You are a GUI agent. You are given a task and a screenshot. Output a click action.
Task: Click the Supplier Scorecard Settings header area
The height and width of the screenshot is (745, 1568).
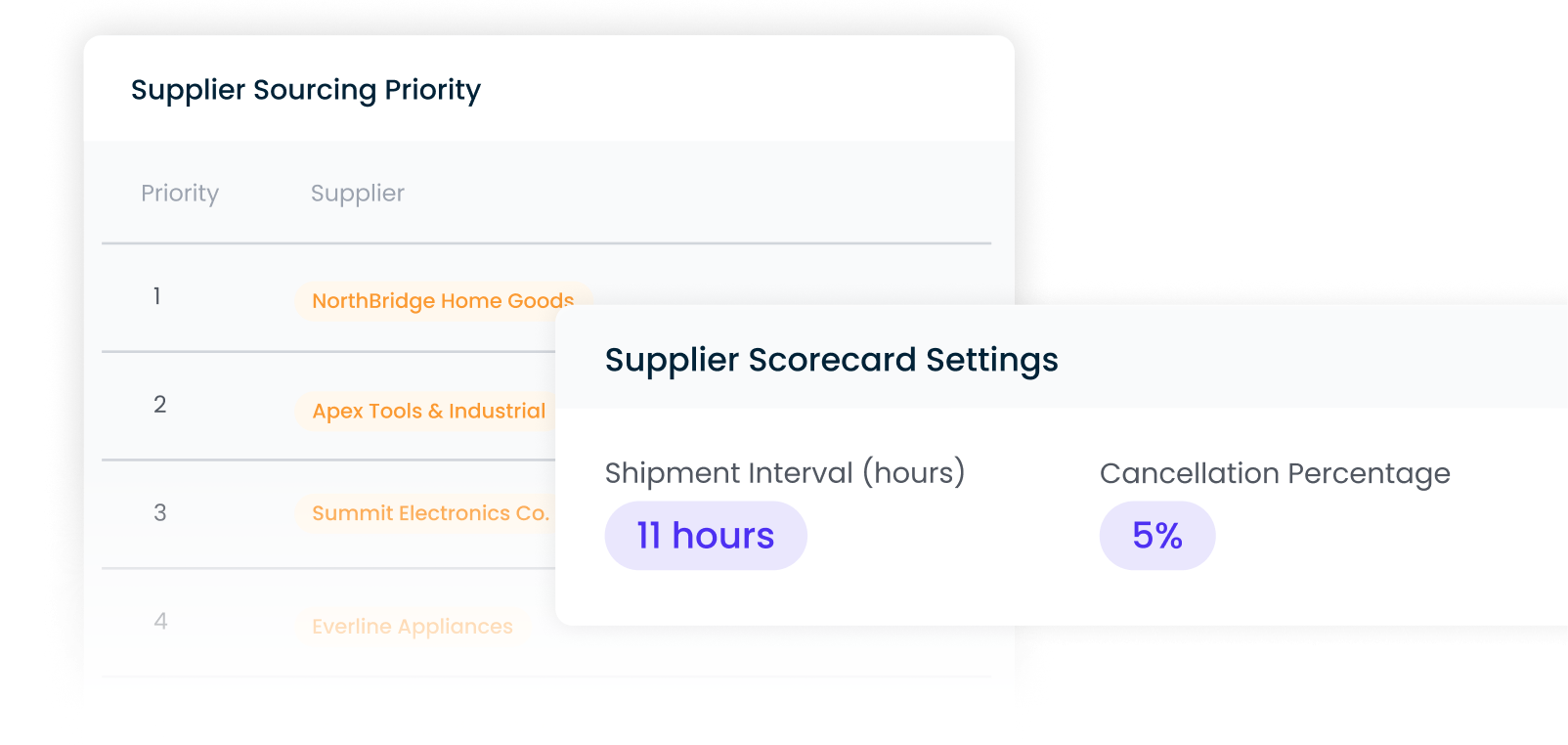[x=1056, y=360]
